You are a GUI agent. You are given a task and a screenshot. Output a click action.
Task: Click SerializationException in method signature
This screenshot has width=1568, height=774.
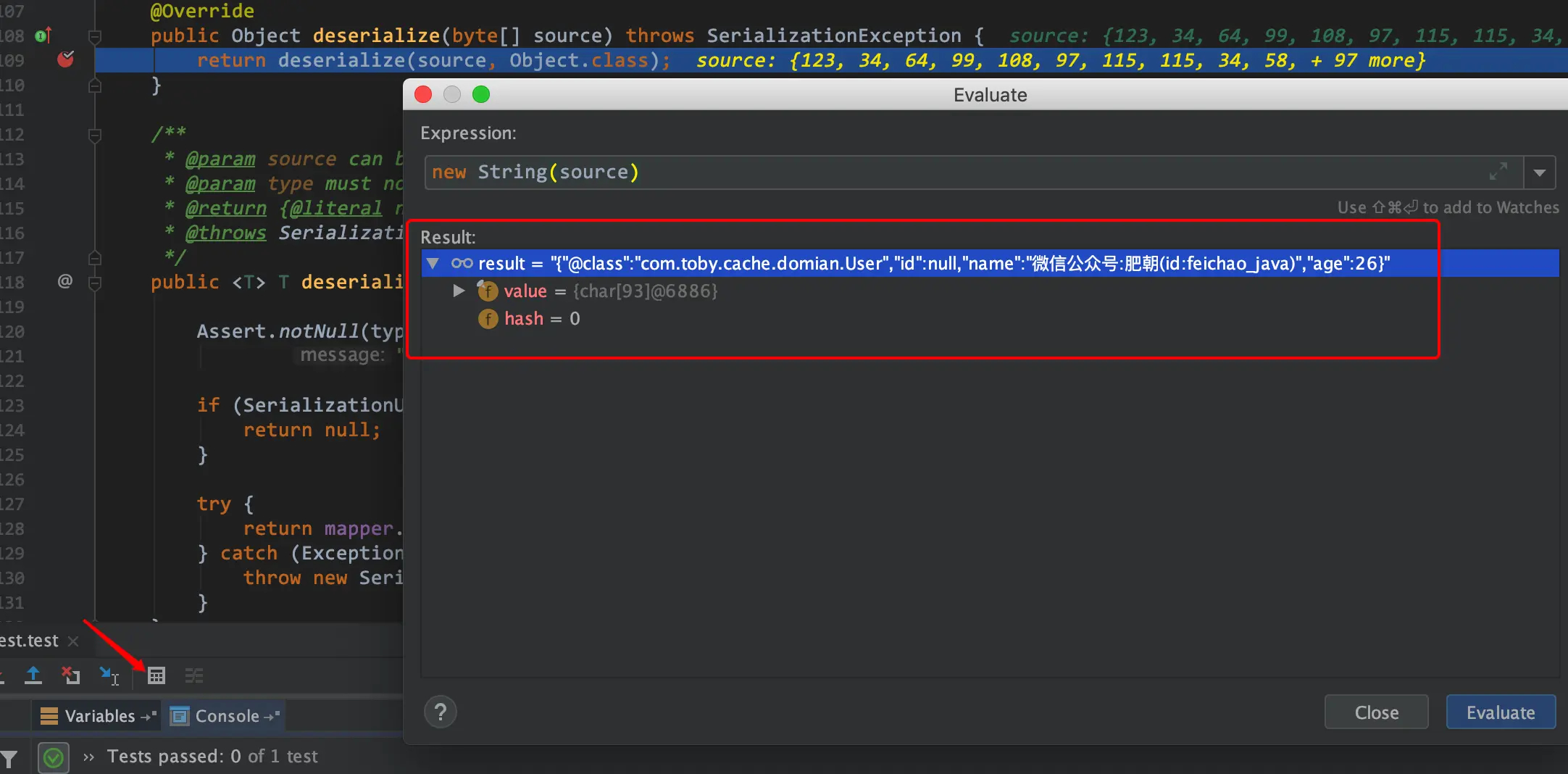834,36
